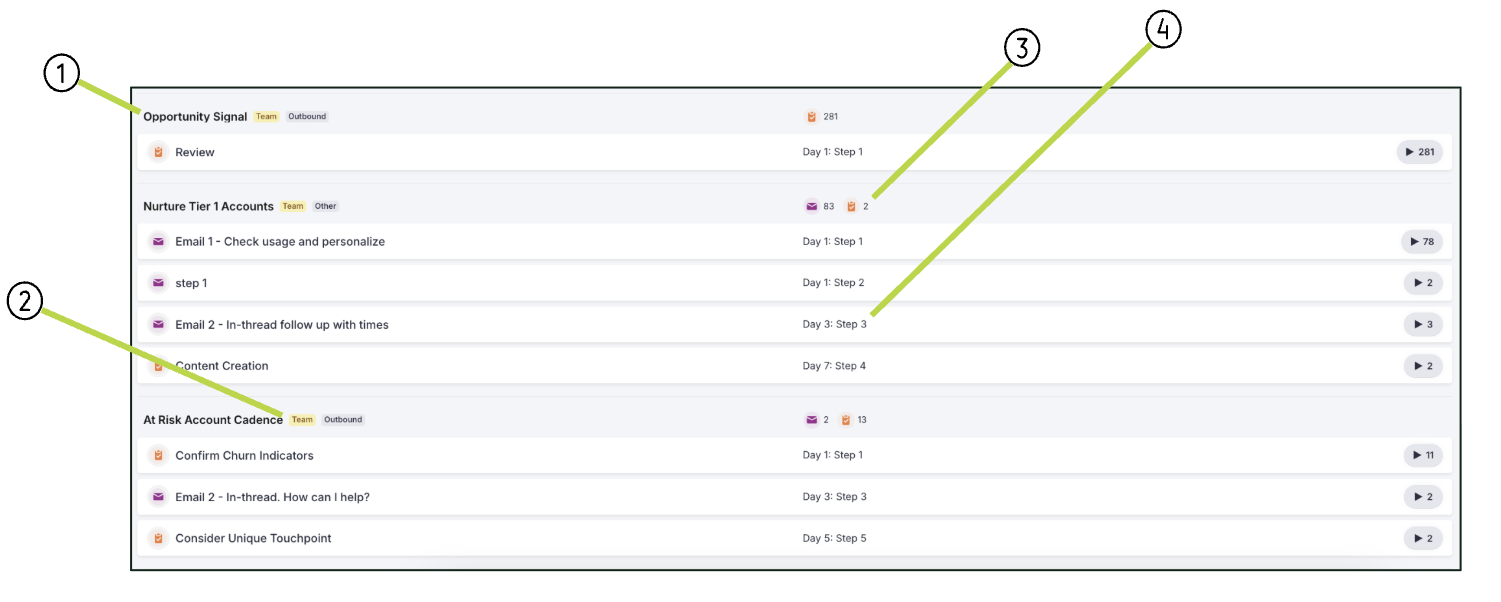Start play button for Email 2 - How can I help?

coord(1423,497)
